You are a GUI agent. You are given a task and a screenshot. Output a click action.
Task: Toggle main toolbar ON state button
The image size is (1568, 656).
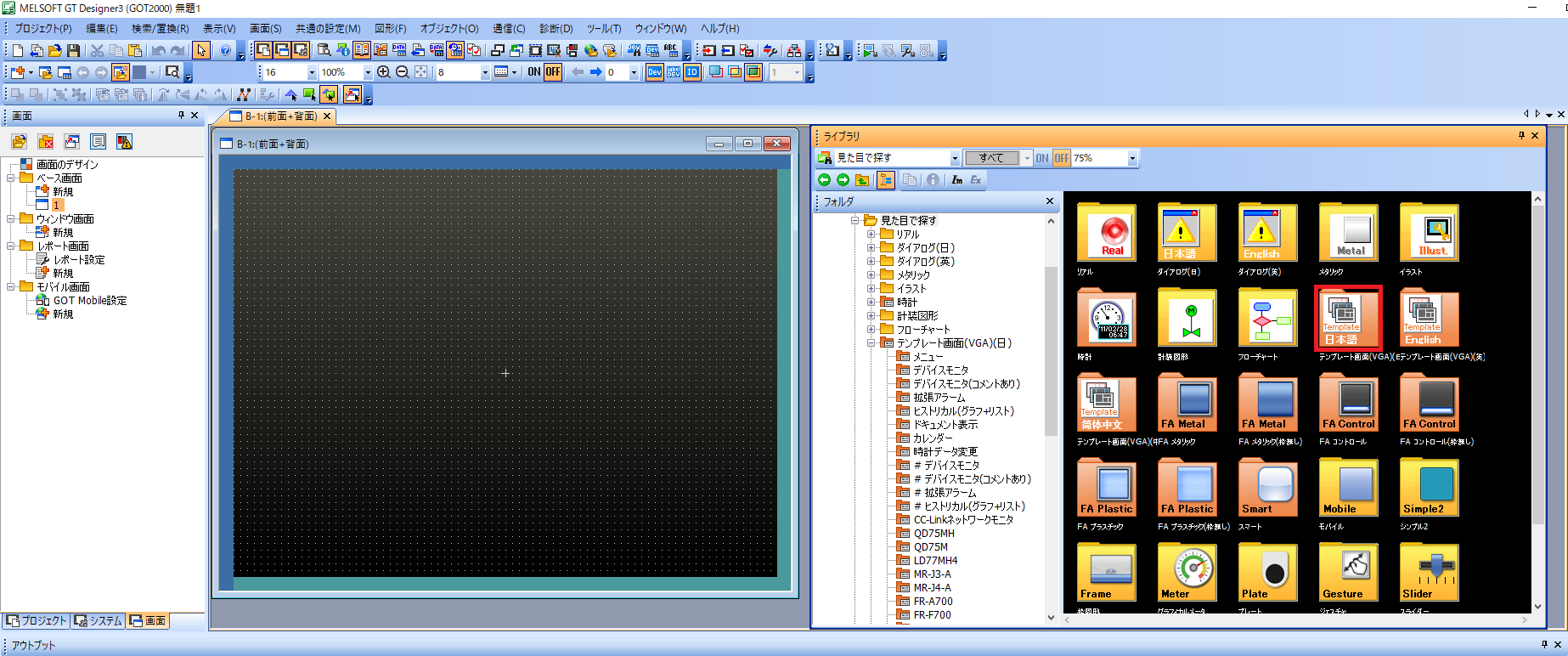point(534,72)
